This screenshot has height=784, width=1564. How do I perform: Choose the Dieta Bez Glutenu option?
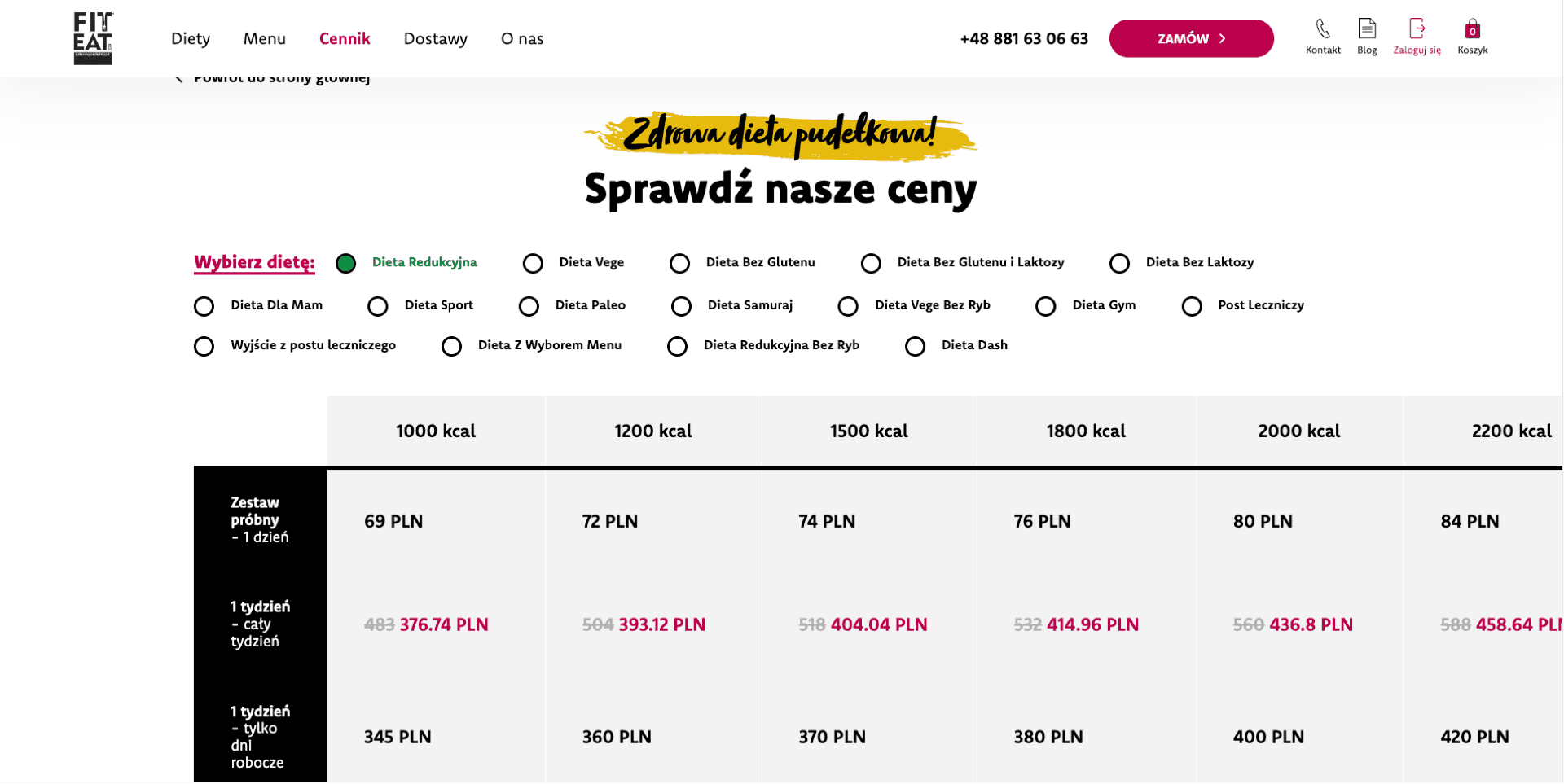pyautogui.click(x=679, y=264)
